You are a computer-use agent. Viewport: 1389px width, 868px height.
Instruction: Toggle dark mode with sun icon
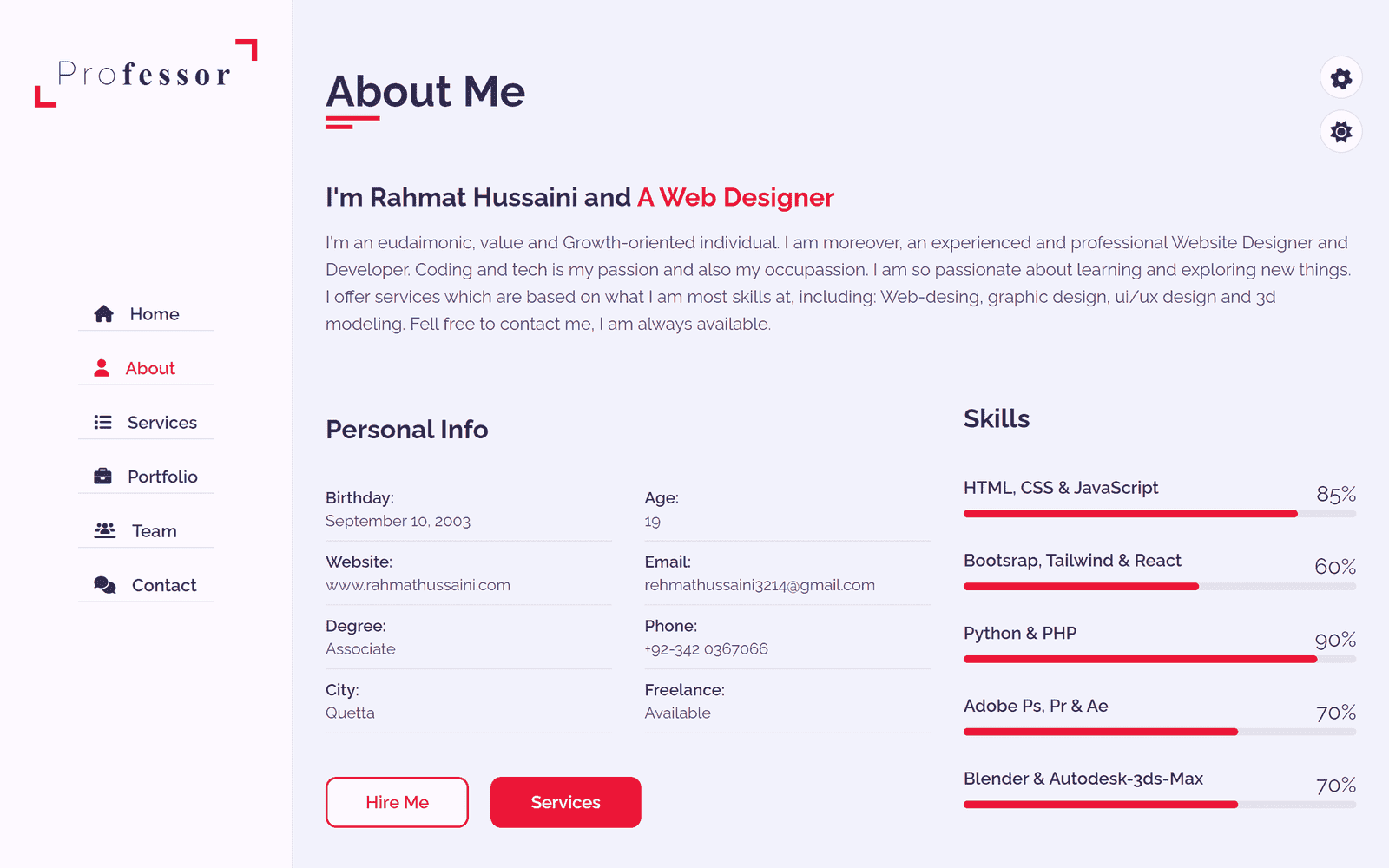1341,132
